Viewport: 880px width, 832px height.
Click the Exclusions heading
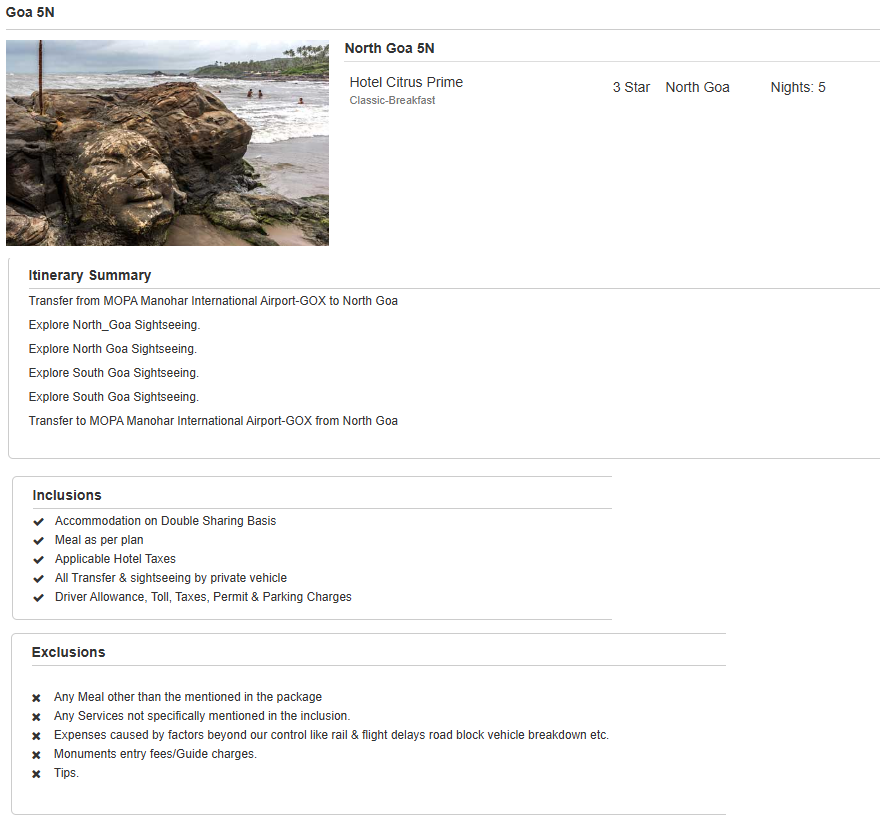pyautogui.click(x=68, y=652)
